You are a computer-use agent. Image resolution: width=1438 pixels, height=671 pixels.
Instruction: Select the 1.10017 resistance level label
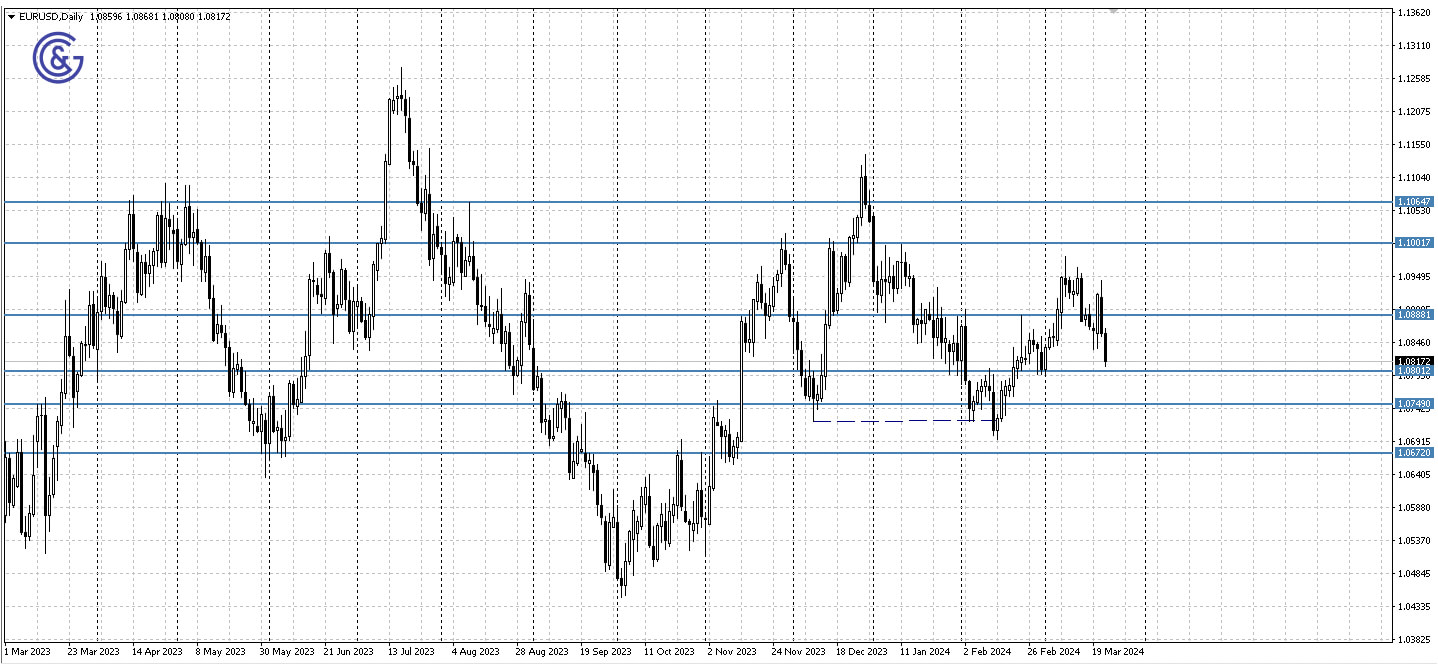(1413, 242)
